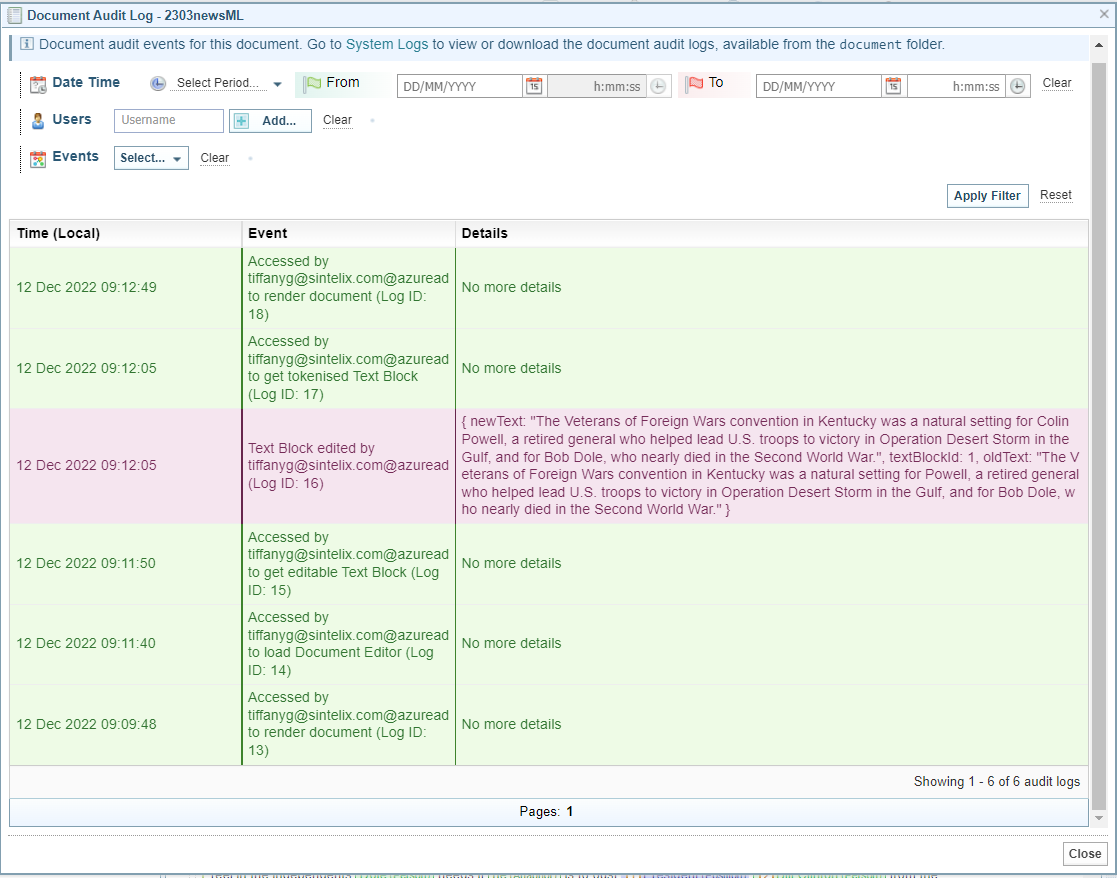1117x878 pixels.
Task: Open the To date calendar picker
Action: (893, 87)
